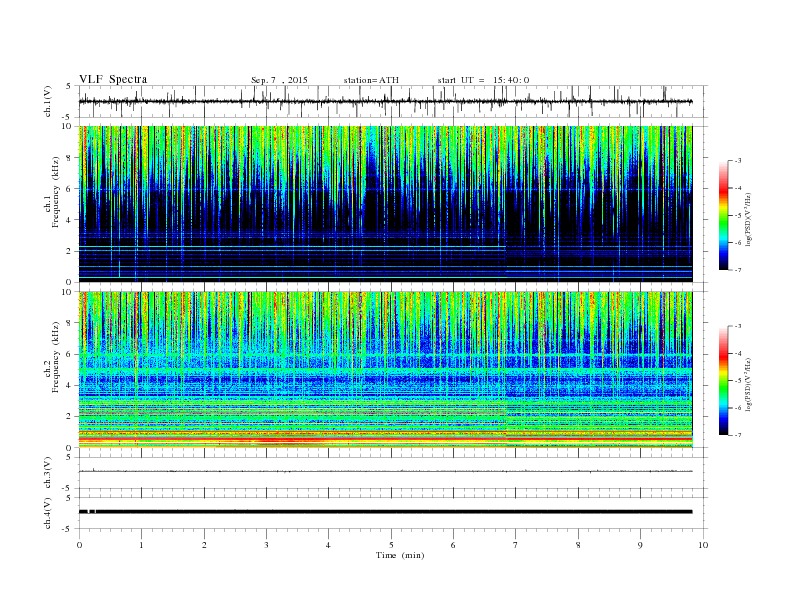The height and width of the screenshot is (612, 792).
Task: Select the "start UT = 15:40:0" text
Action: click(483, 80)
